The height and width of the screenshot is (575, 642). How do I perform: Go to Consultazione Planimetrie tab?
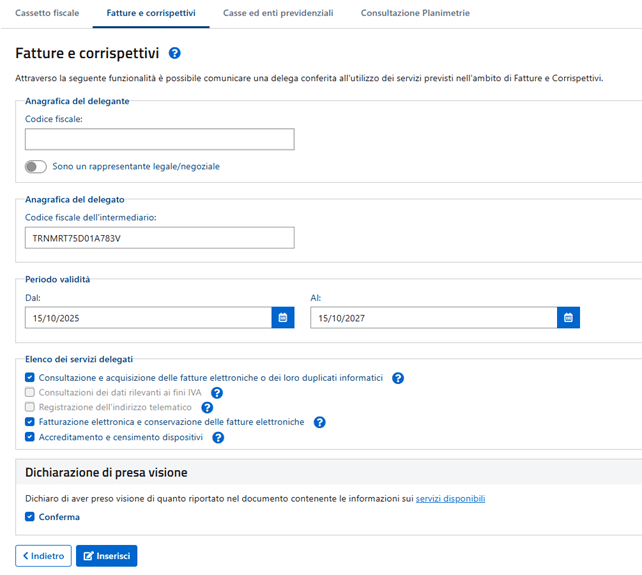415,13
